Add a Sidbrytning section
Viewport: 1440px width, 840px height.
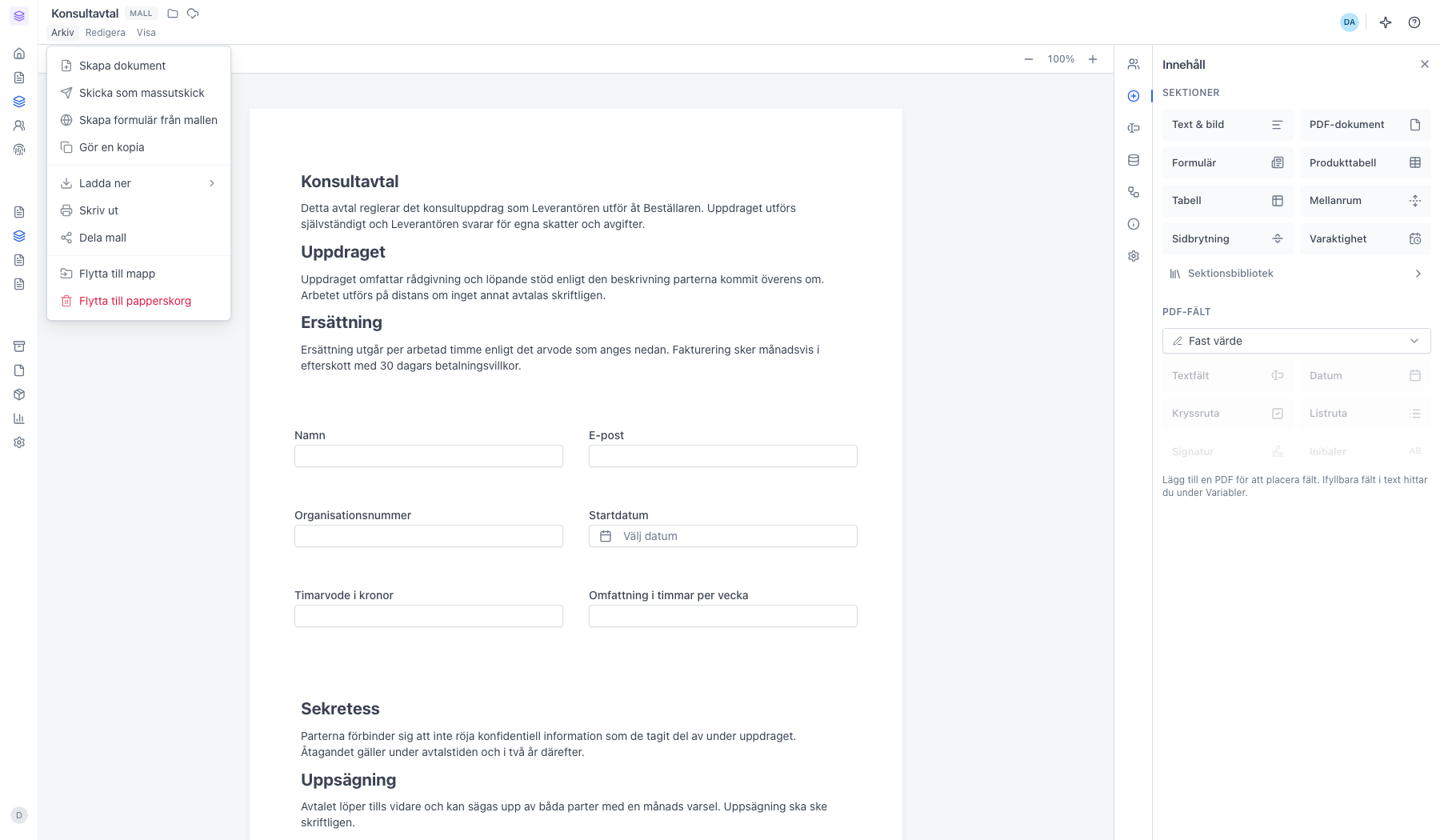click(1227, 238)
